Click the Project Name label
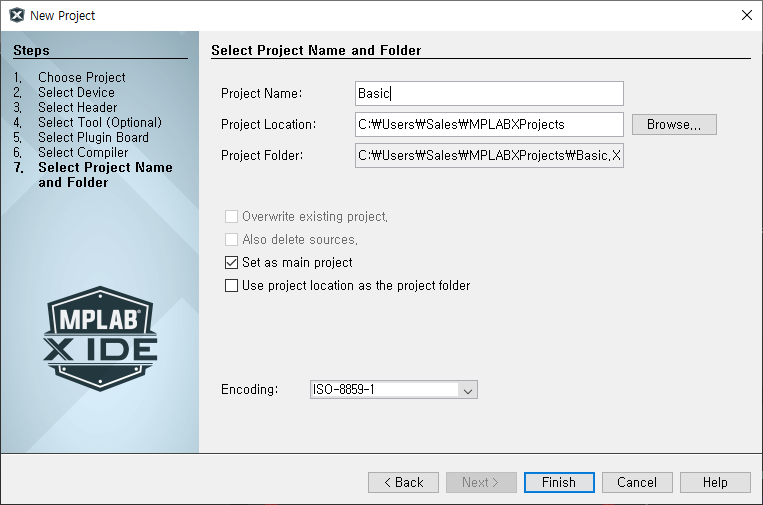This screenshot has height=505, width=763. click(x=261, y=93)
